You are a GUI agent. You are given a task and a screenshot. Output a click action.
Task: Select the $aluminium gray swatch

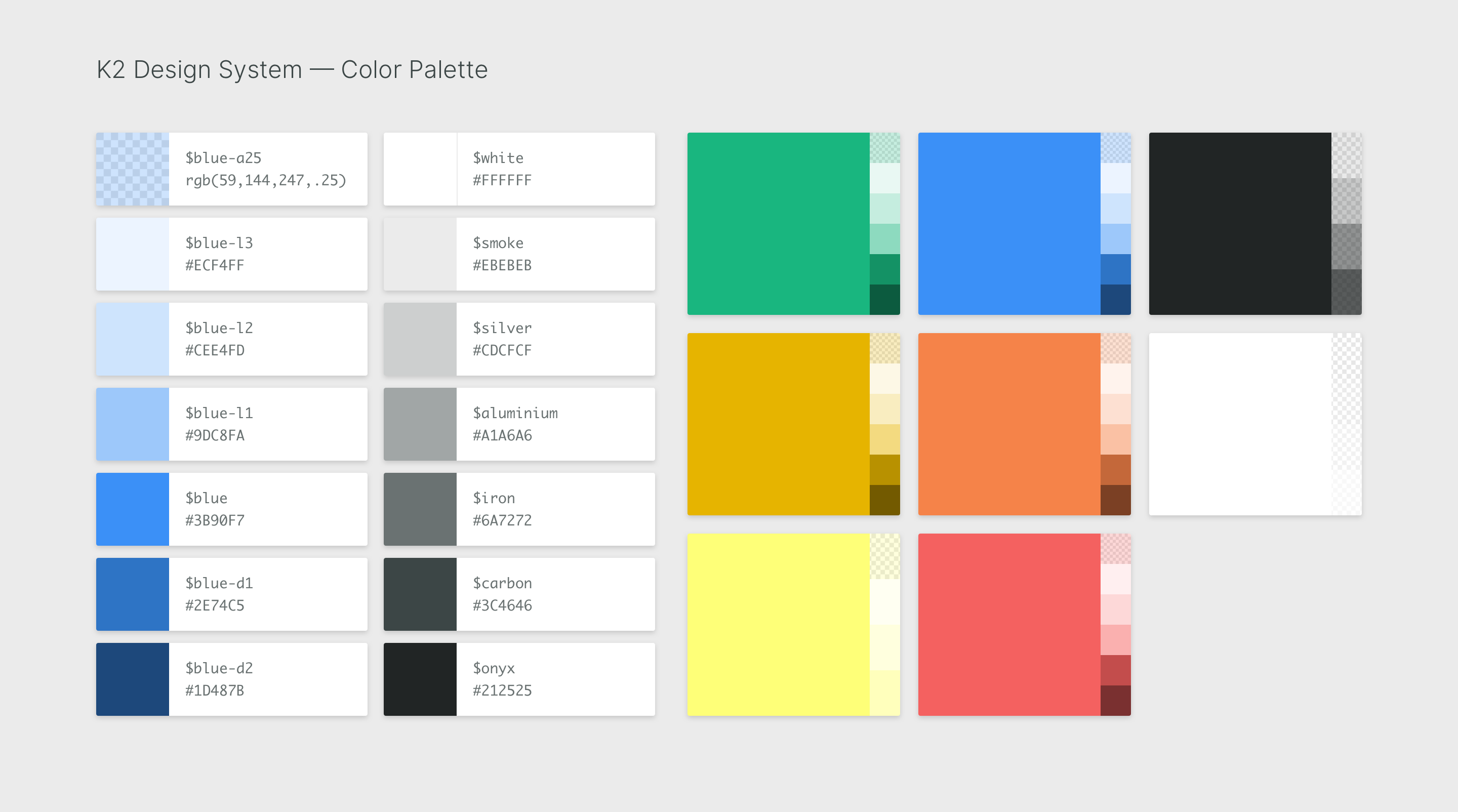coord(420,424)
